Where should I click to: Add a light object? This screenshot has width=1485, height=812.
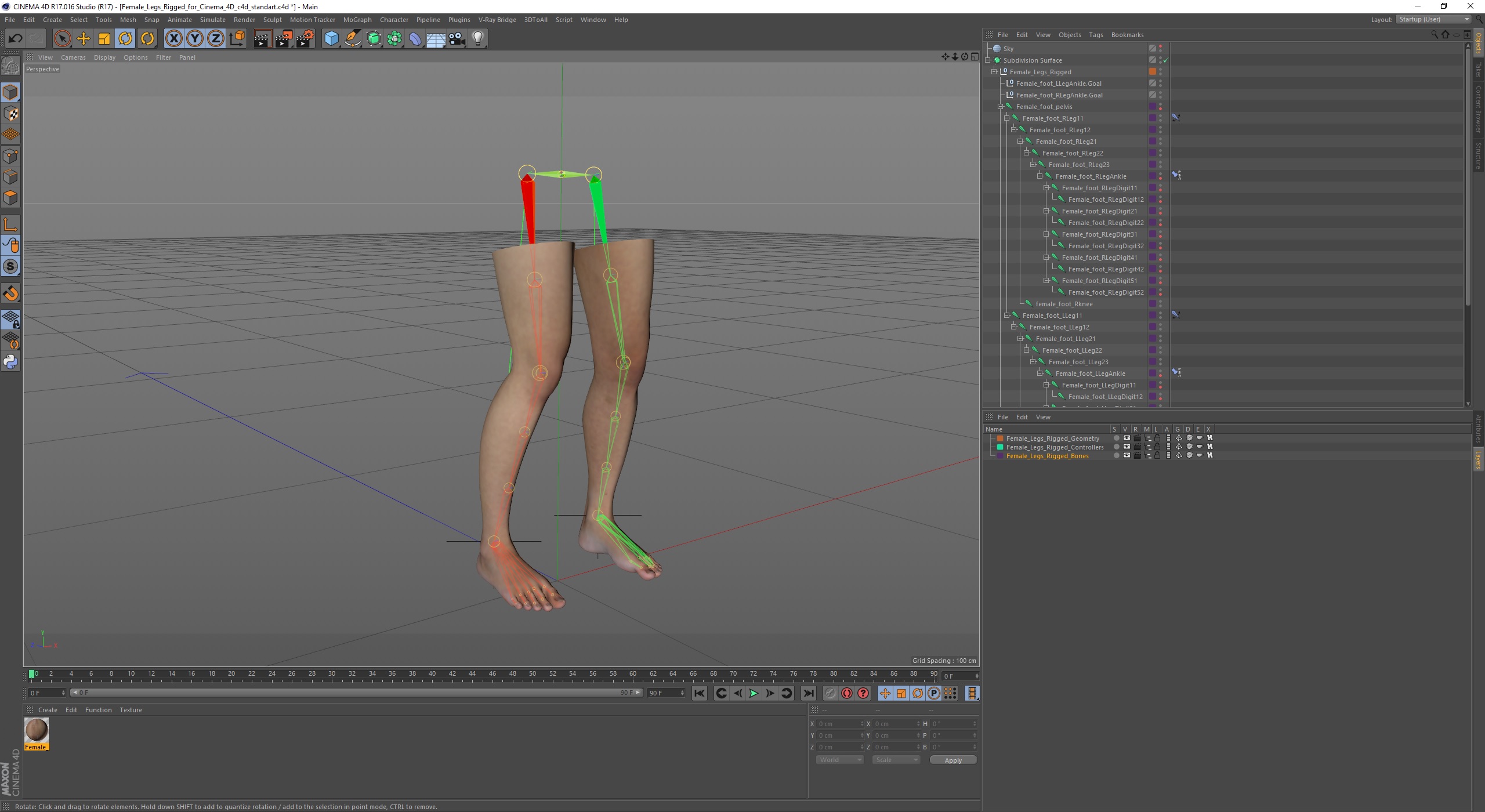click(478, 39)
